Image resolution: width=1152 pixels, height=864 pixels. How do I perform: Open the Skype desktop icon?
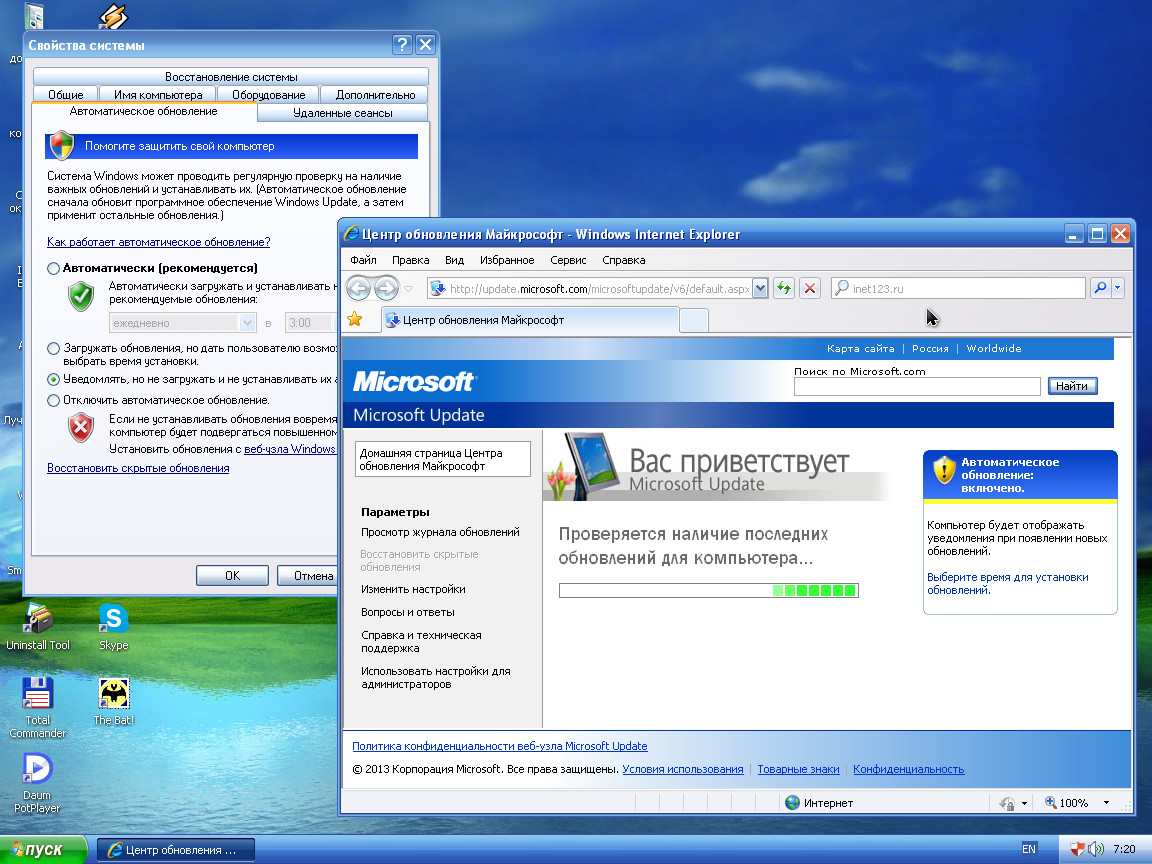click(x=113, y=619)
